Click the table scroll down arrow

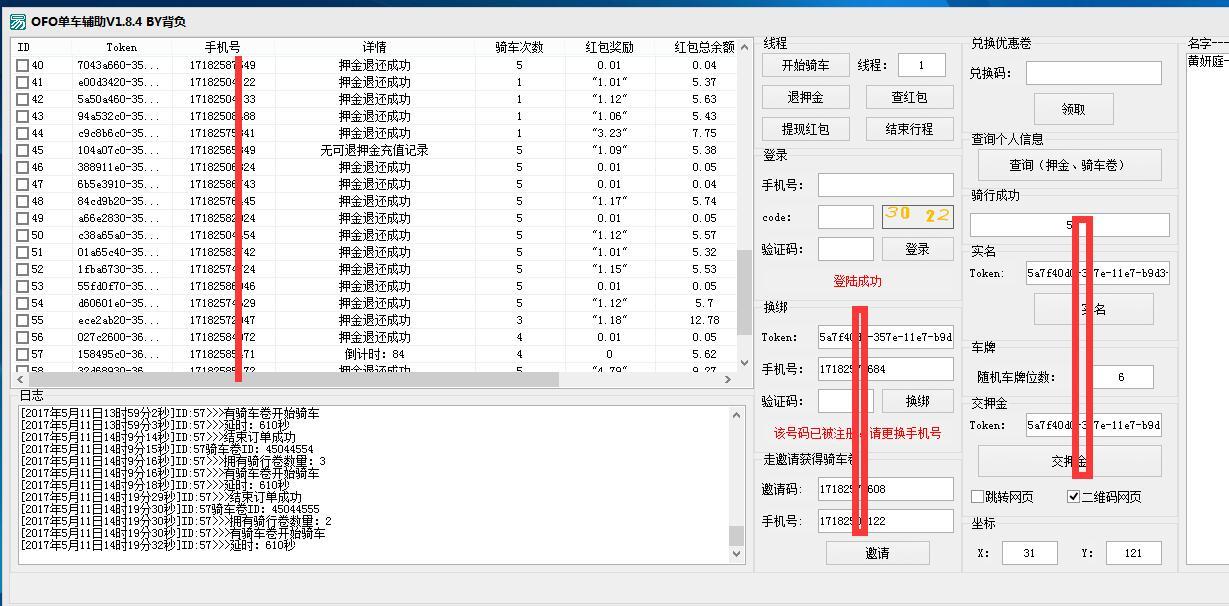(743, 363)
